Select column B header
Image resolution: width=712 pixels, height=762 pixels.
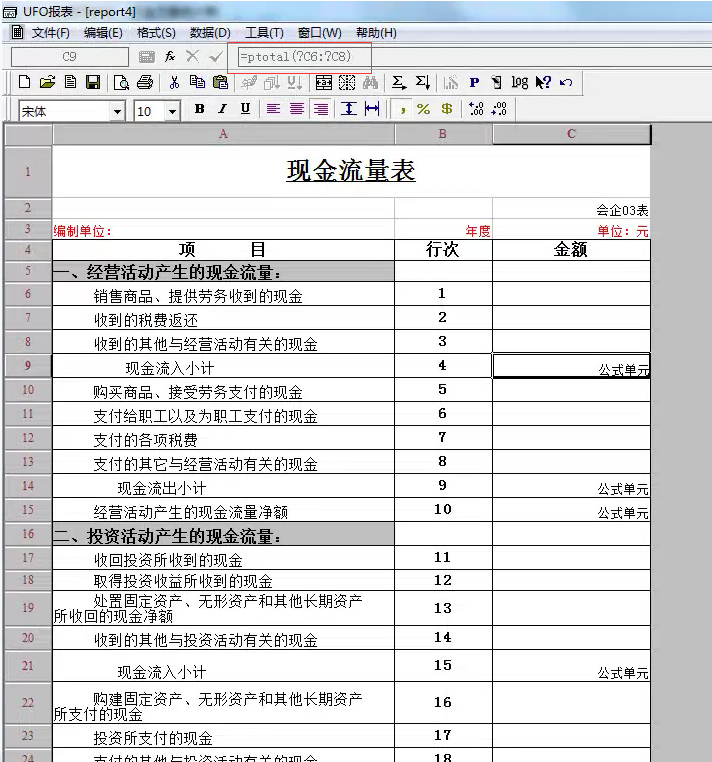tap(443, 134)
